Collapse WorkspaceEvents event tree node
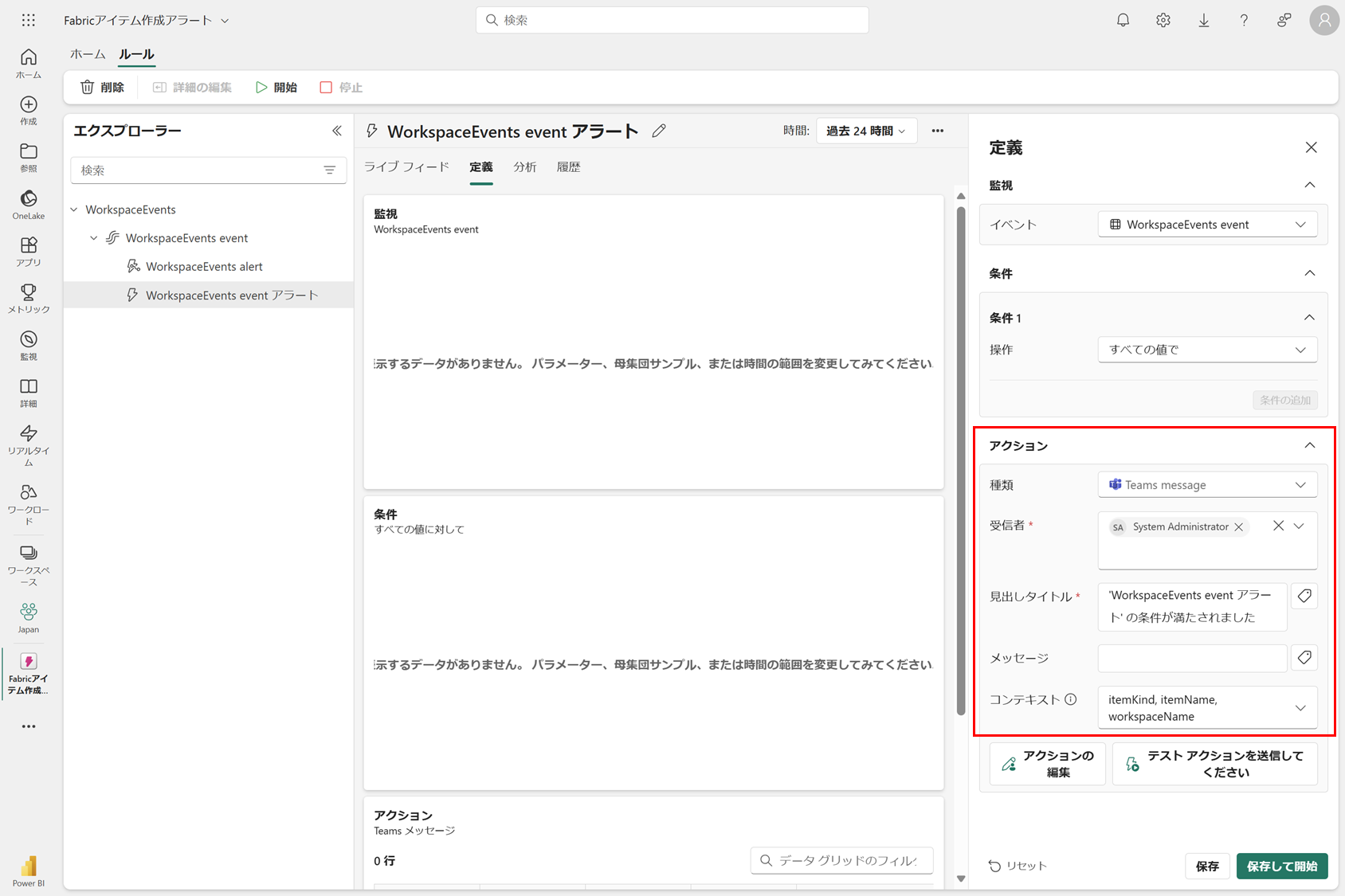The image size is (1345, 896). coord(94,238)
